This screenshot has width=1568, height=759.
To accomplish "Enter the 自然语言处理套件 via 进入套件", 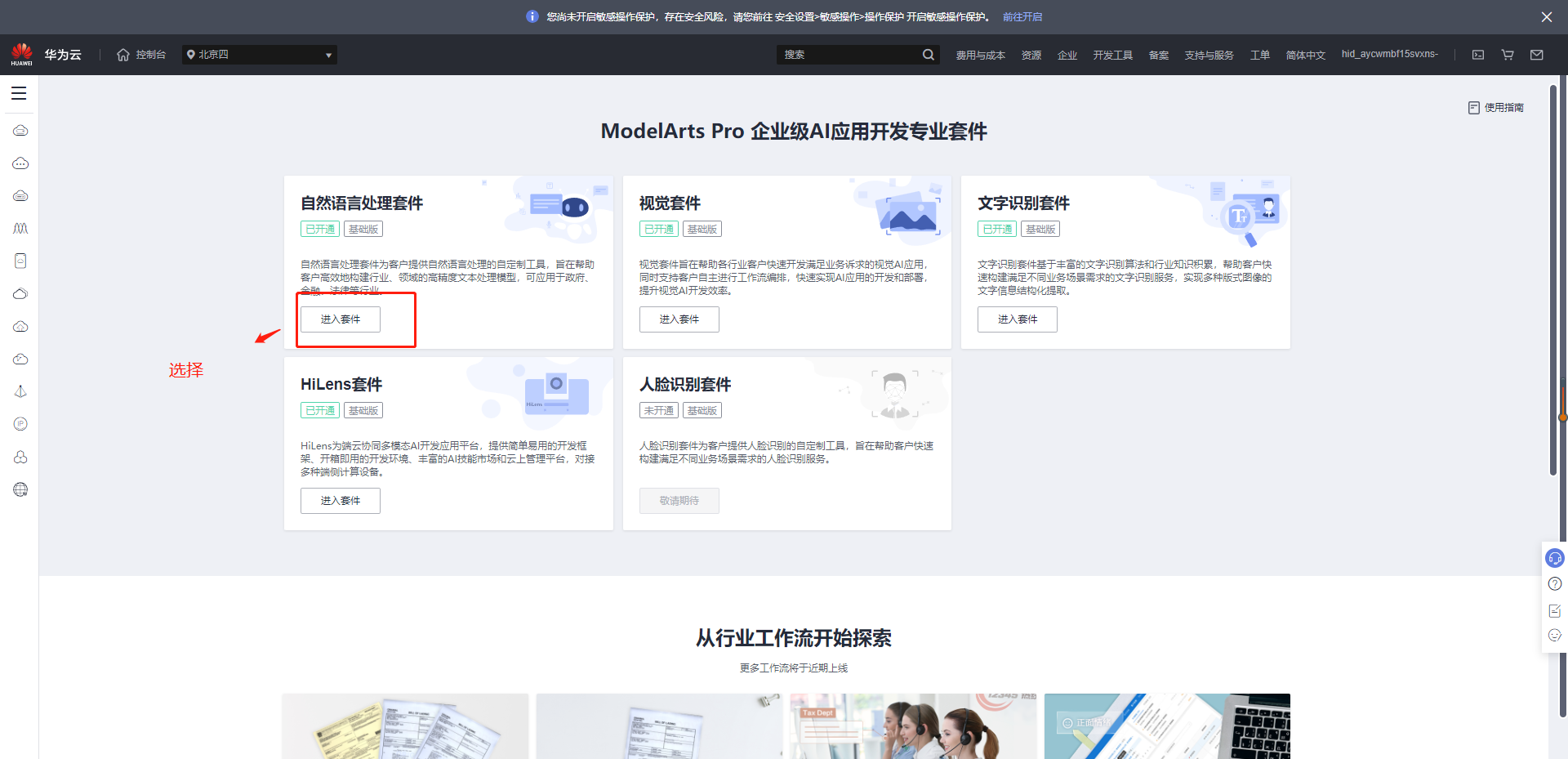I will pyautogui.click(x=341, y=319).
